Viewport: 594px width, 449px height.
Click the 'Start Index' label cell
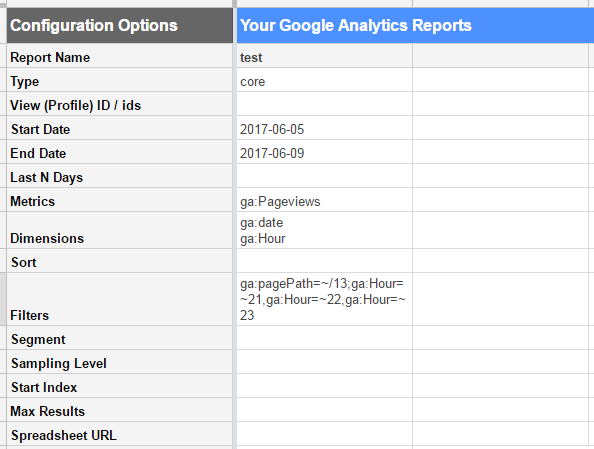120,386
